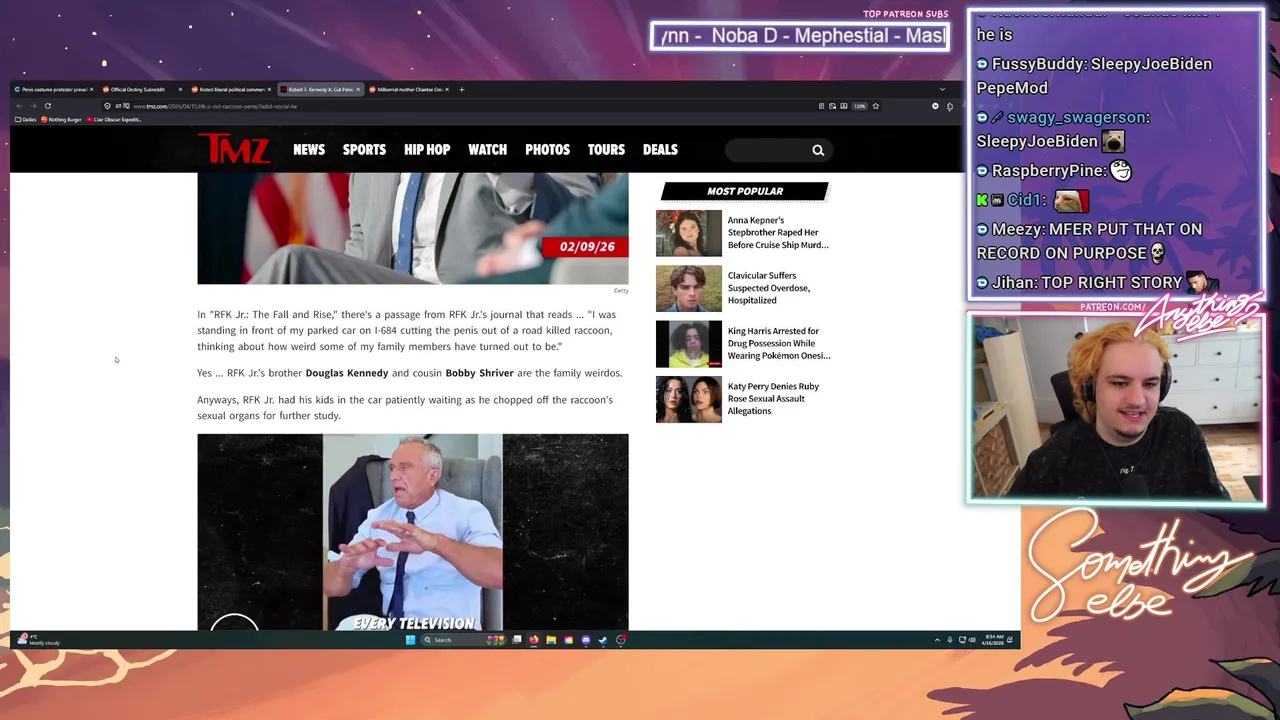
Task: Click the taskbar weather widget
Action: [x=40, y=639]
